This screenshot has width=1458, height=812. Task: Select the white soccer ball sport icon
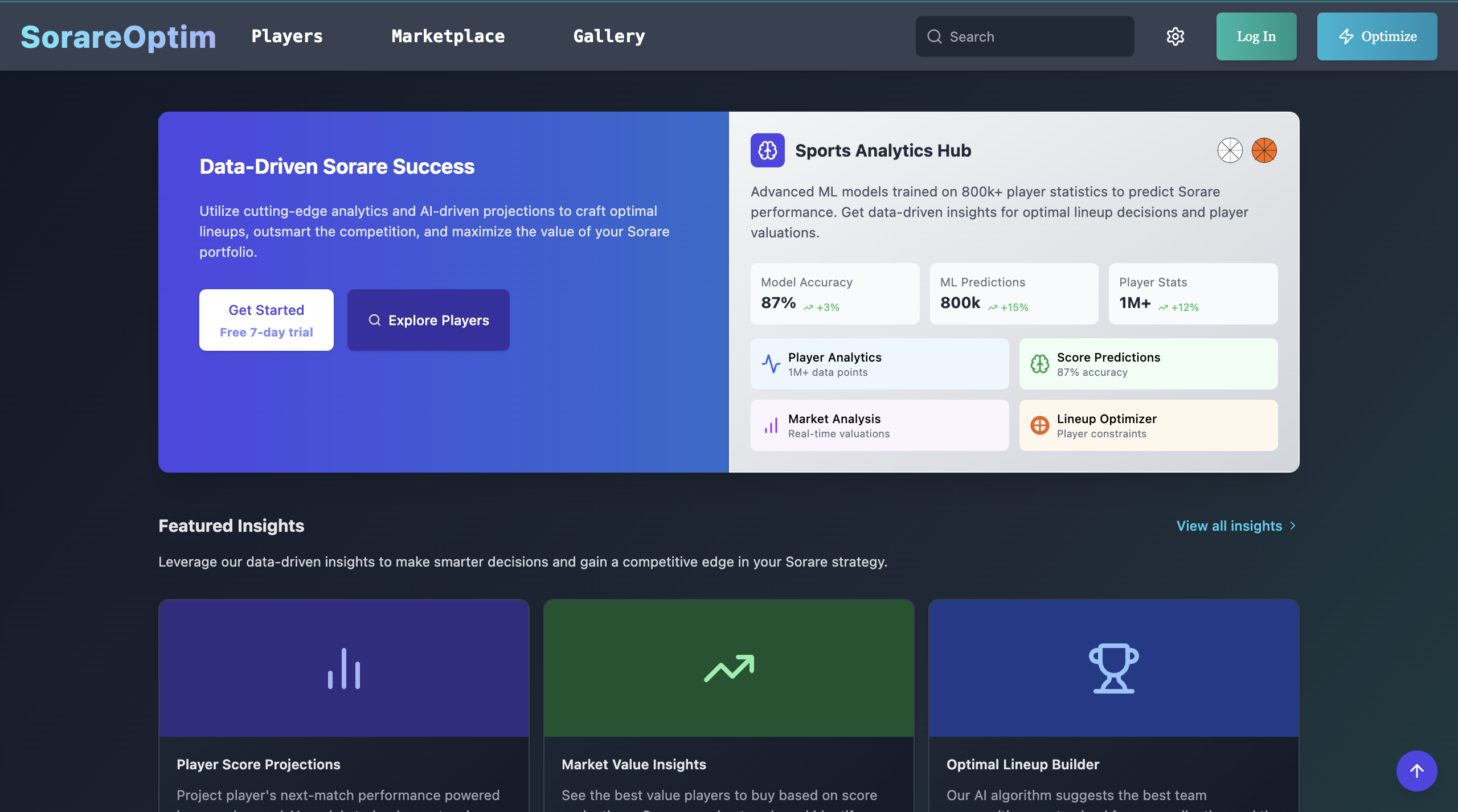click(1230, 150)
